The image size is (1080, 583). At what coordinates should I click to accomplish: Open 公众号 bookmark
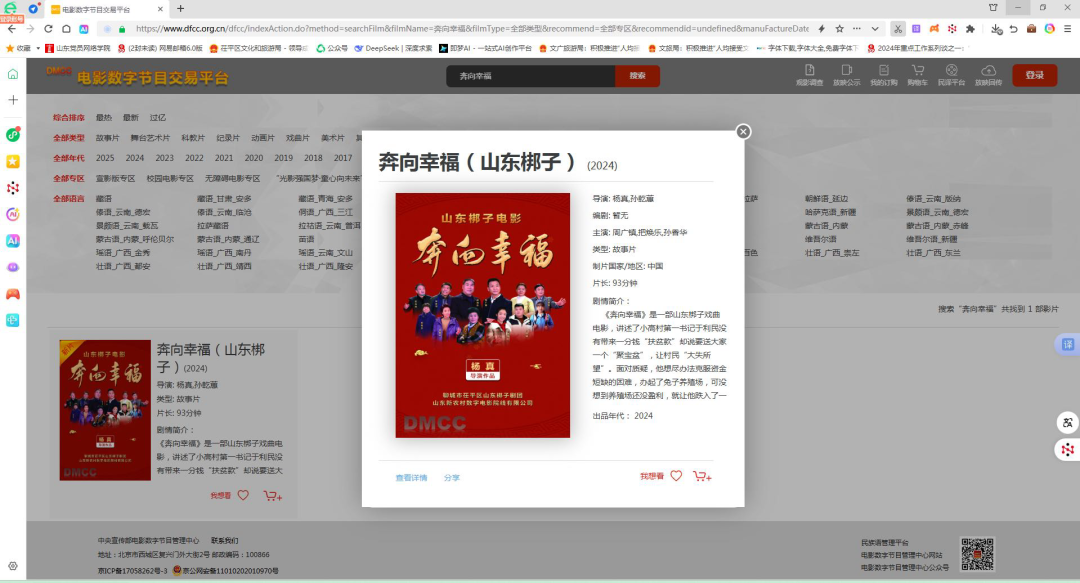click(x=331, y=48)
